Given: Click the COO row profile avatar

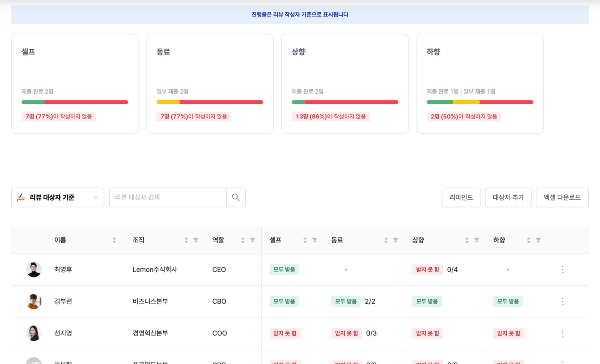Looking at the screenshot, I should tap(34, 333).
